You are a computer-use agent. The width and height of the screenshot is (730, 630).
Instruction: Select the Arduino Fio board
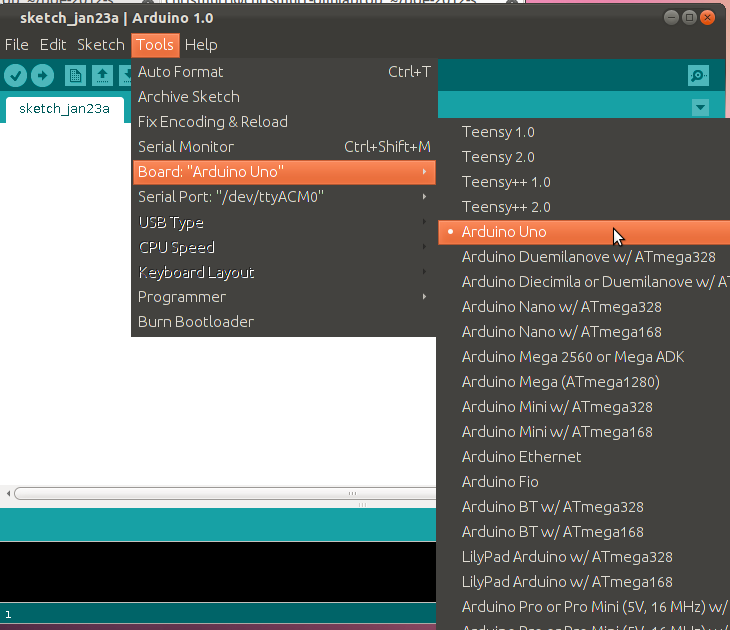click(x=584, y=482)
